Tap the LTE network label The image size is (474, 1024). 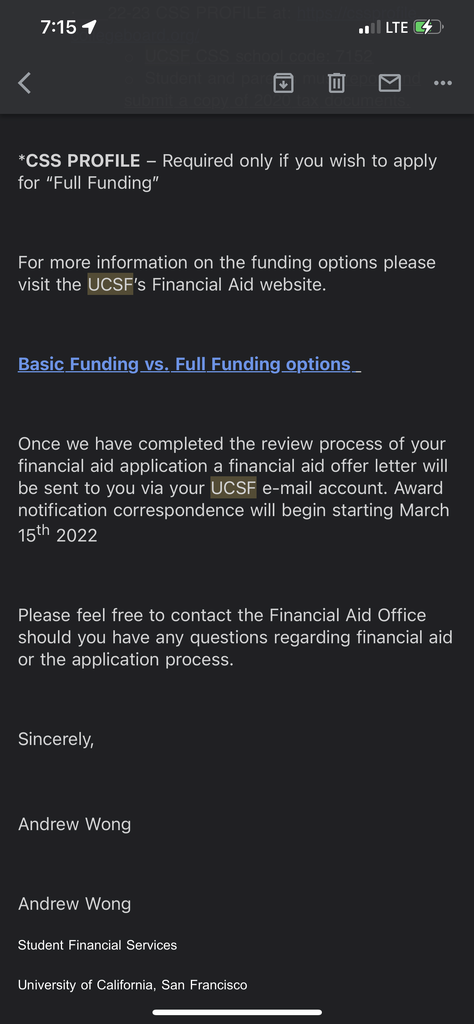tap(397, 27)
